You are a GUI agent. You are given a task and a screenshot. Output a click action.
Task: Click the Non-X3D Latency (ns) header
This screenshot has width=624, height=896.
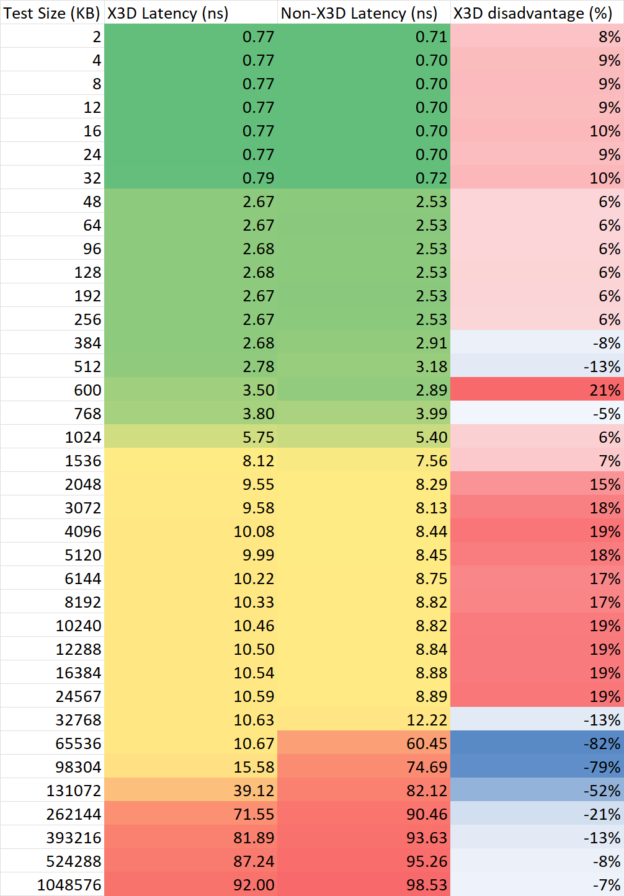(x=362, y=11)
